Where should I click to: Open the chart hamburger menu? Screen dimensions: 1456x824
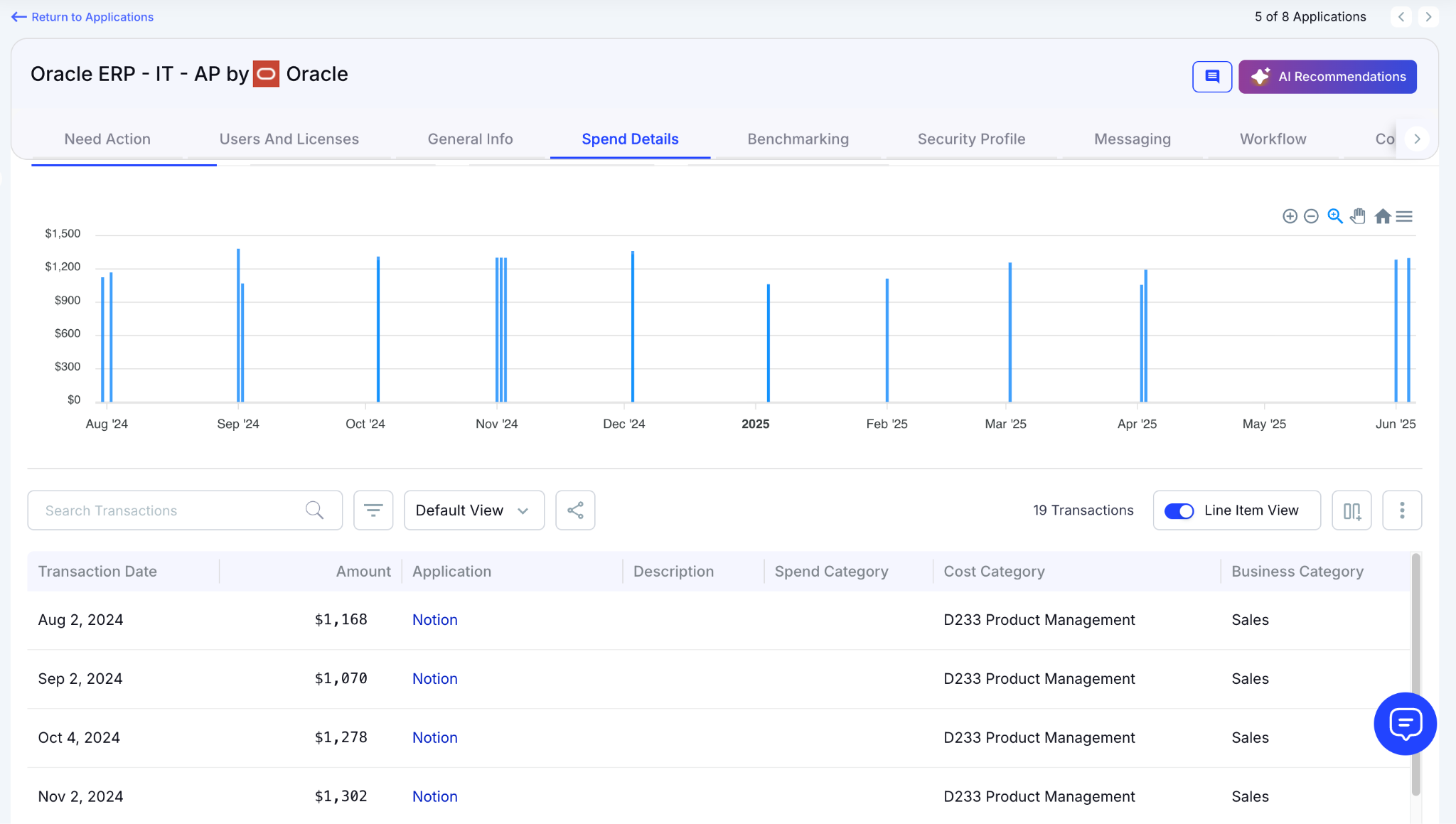tap(1404, 216)
